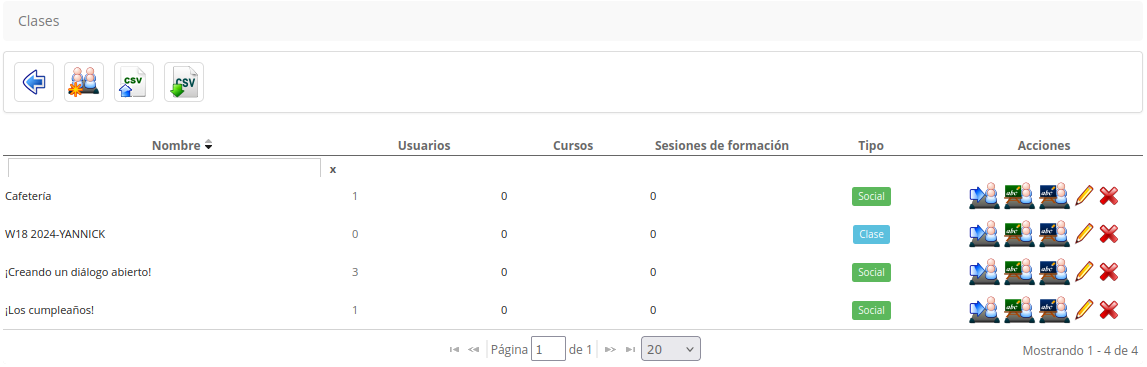Click the export CSV icon
The image size is (1147, 367).
(184, 82)
